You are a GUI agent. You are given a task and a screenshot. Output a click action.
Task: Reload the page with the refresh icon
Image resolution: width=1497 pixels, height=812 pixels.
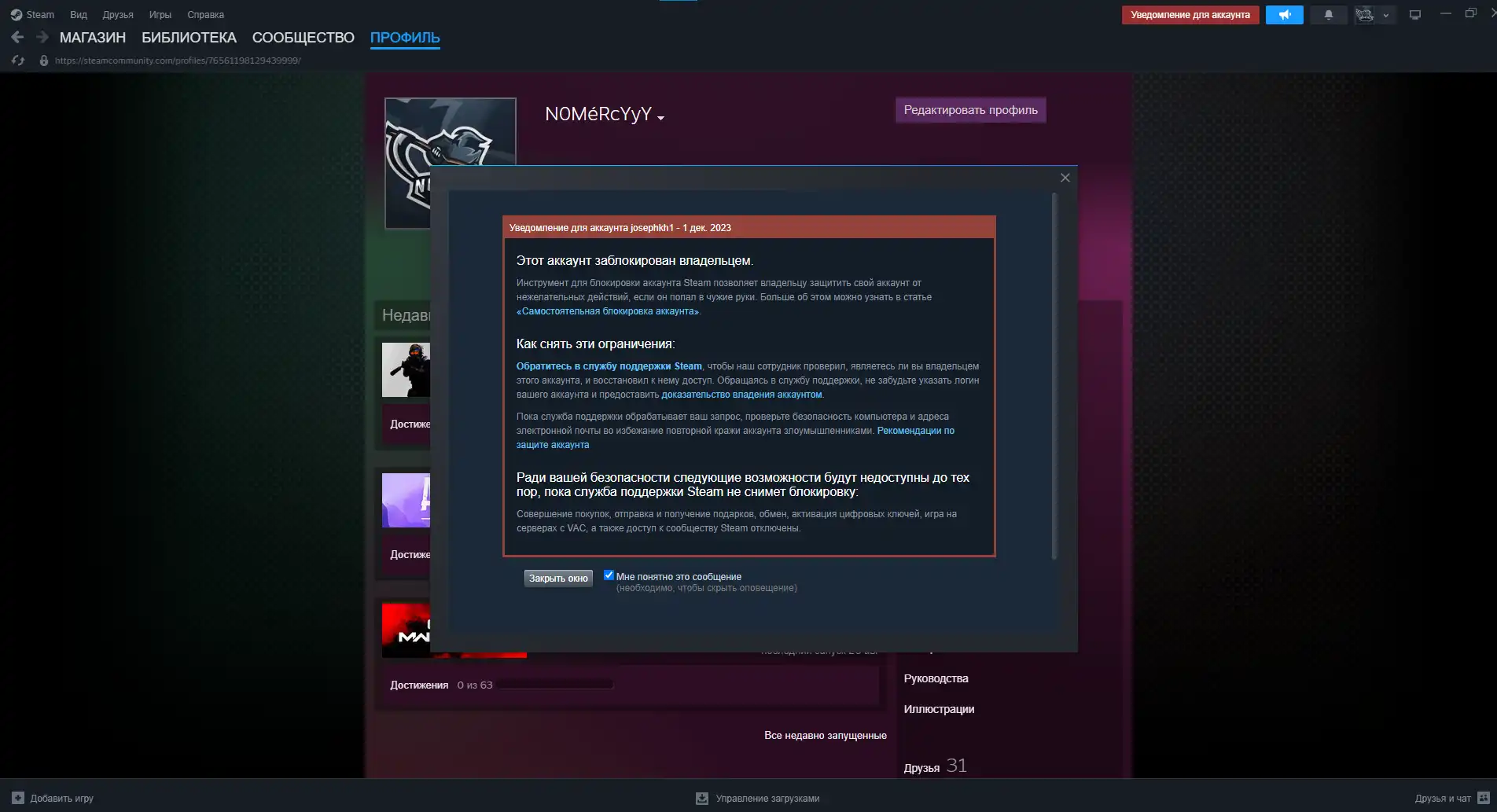[18, 61]
